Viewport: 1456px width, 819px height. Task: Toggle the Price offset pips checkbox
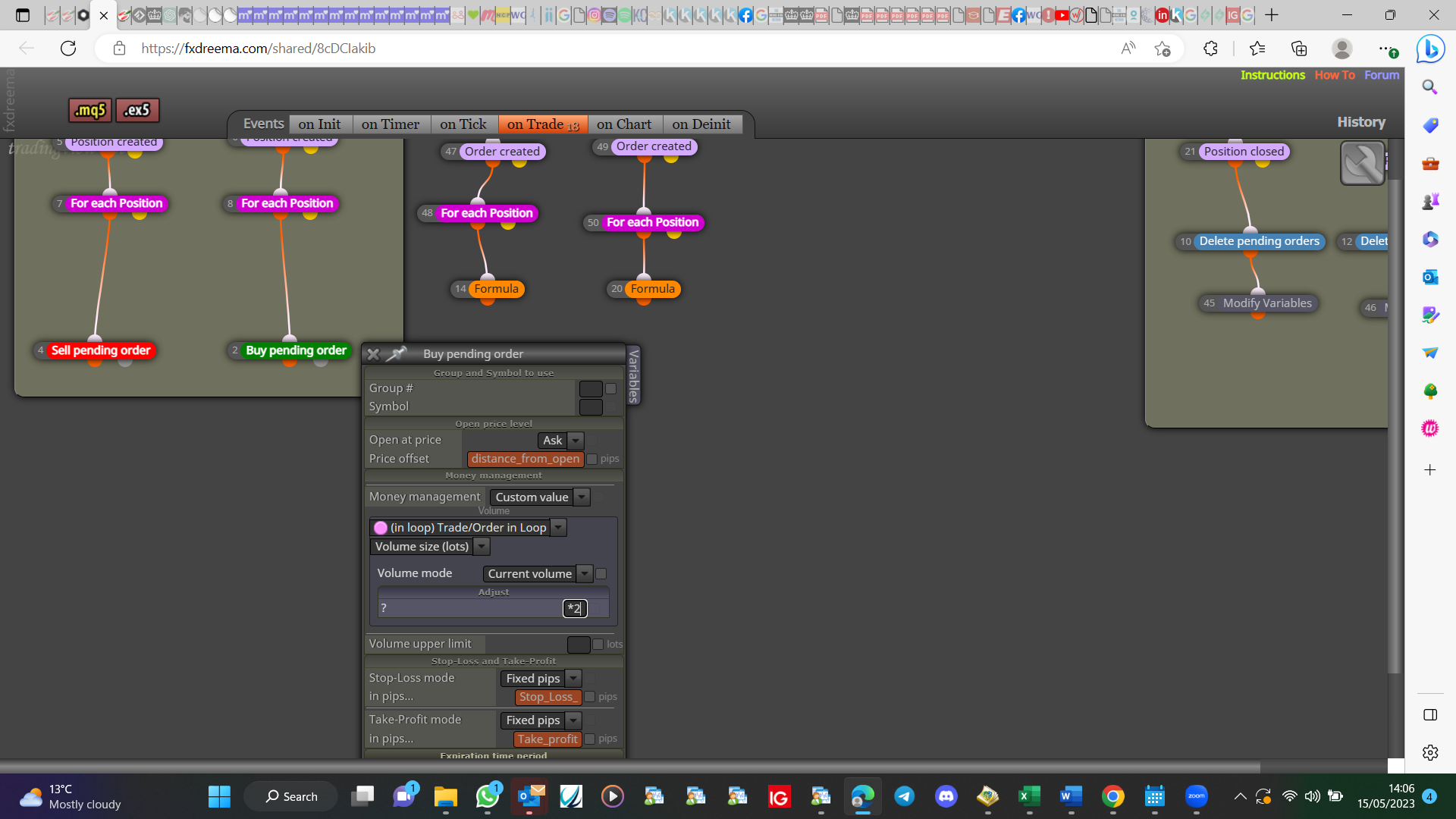click(592, 459)
